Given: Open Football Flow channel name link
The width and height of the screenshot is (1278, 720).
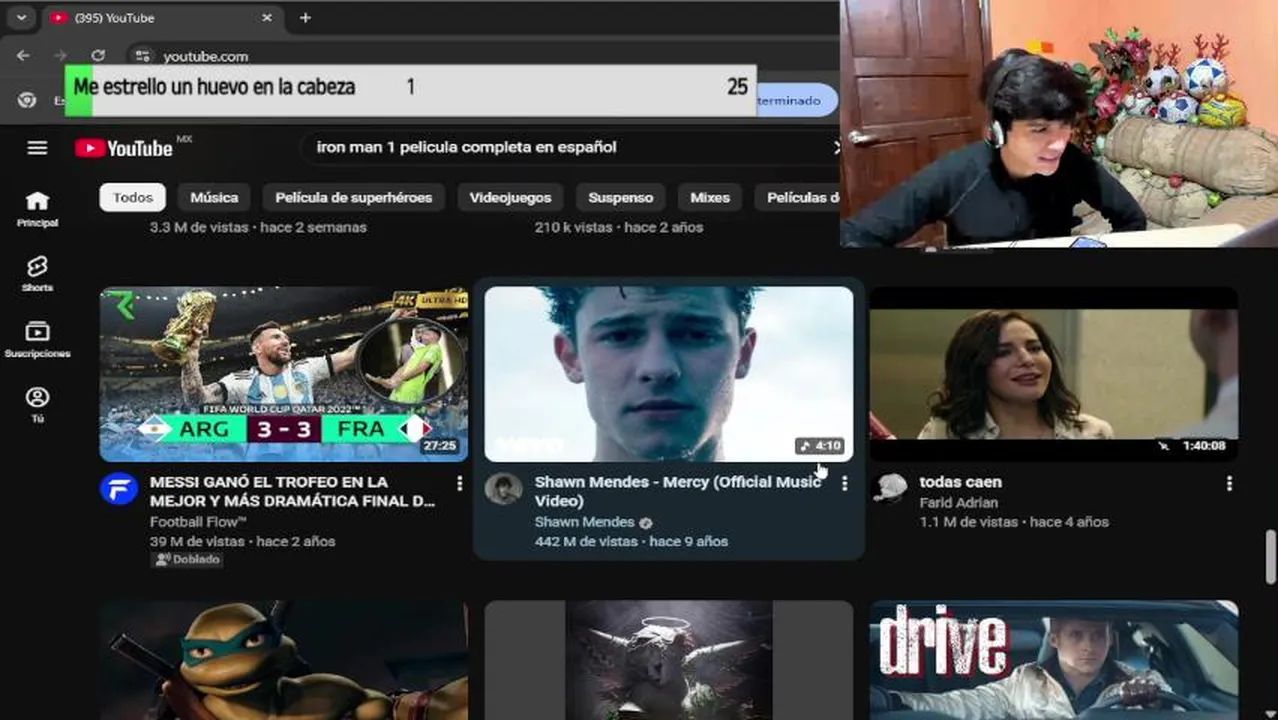Looking at the screenshot, I should (x=198, y=522).
